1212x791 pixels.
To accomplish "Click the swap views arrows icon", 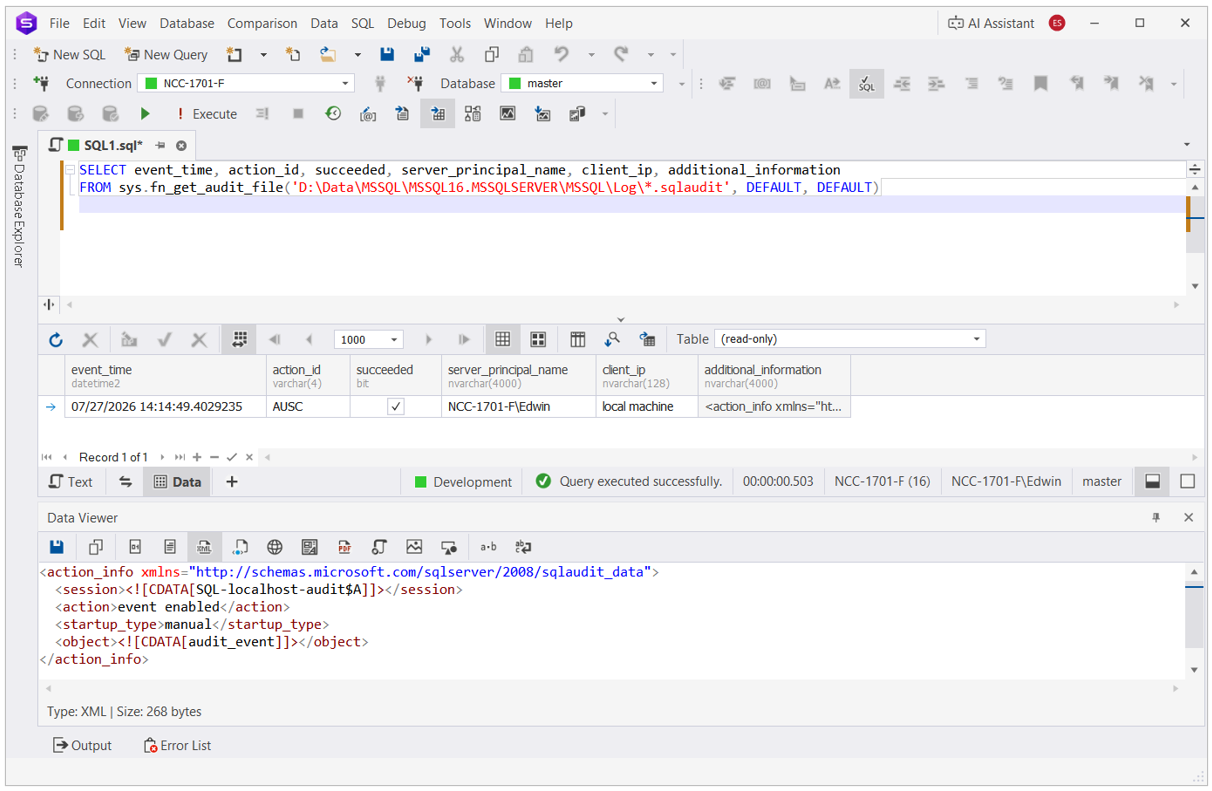I will pyautogui.click(x=125, y=482).
